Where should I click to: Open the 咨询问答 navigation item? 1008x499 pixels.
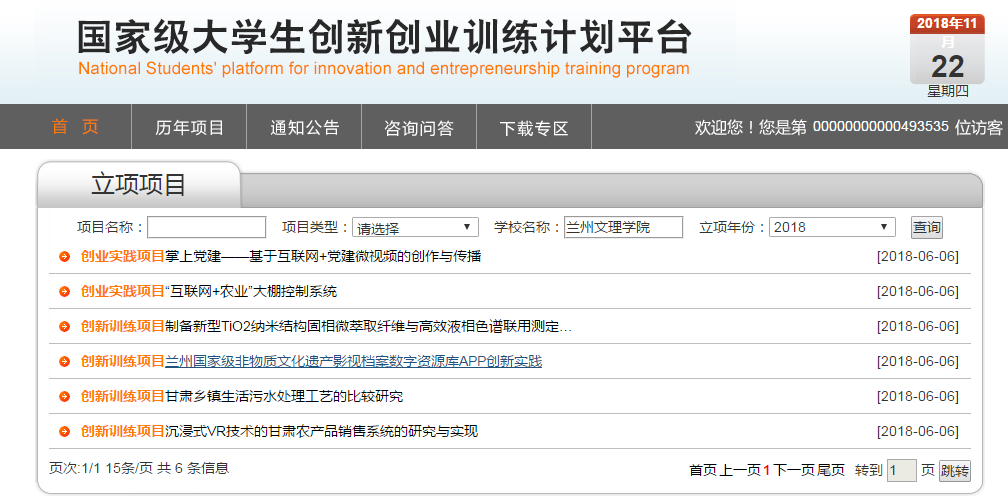click(x=419, y=128)
